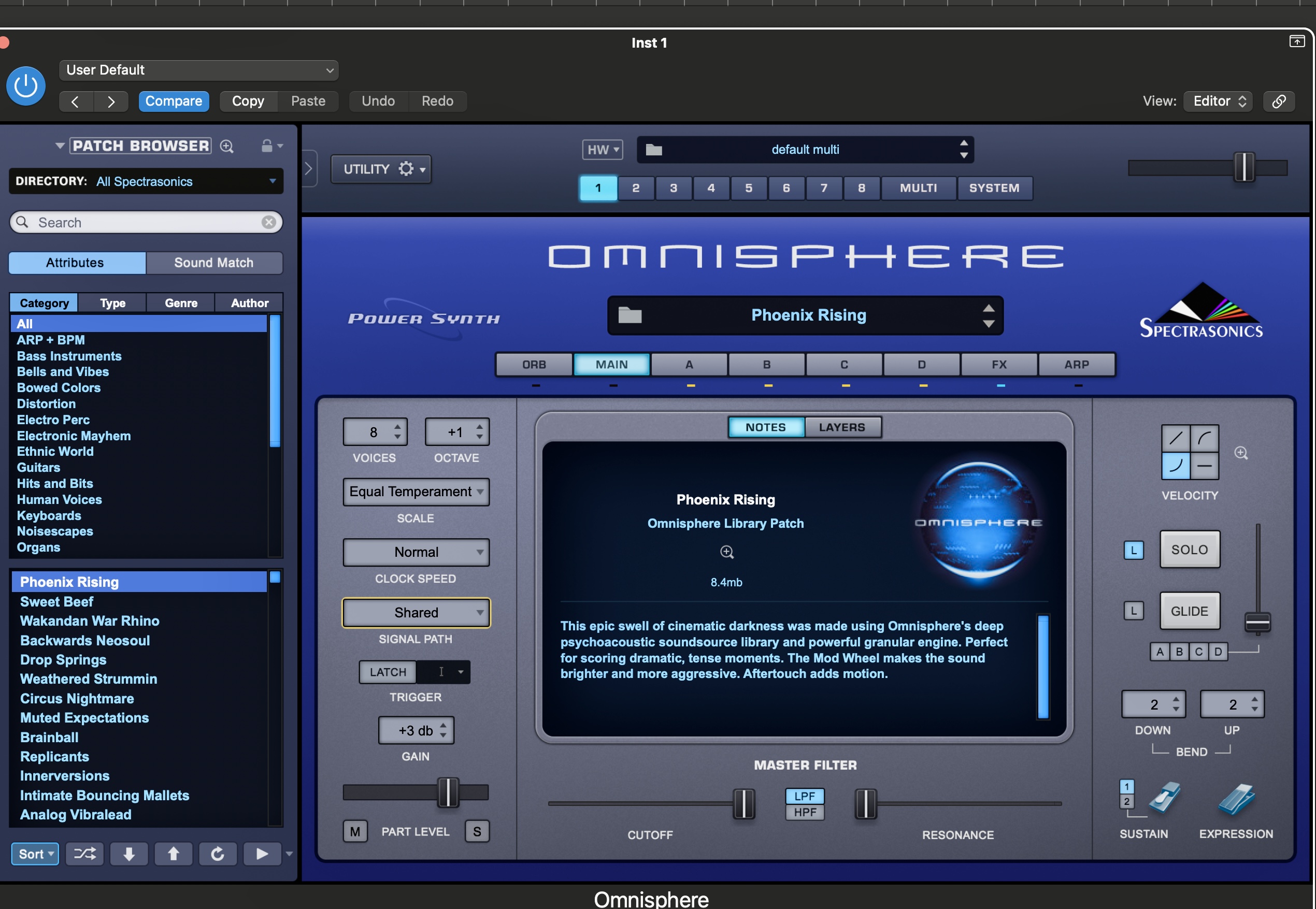Screen dimensions: 1316x909
Task: Mute the part with M button
Action: (354, 831)
